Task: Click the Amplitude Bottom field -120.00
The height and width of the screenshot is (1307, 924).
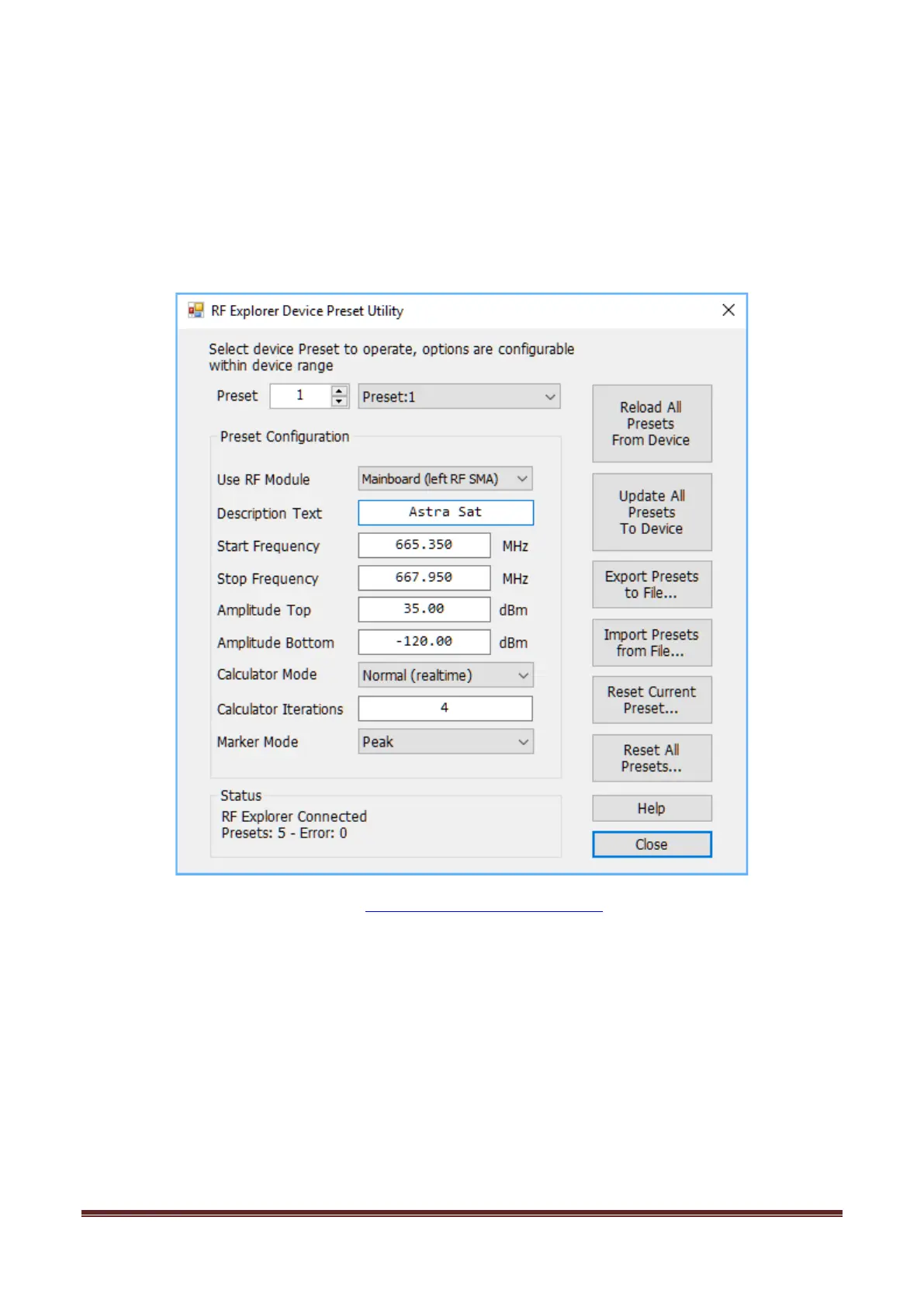Action: click(424, 642)
